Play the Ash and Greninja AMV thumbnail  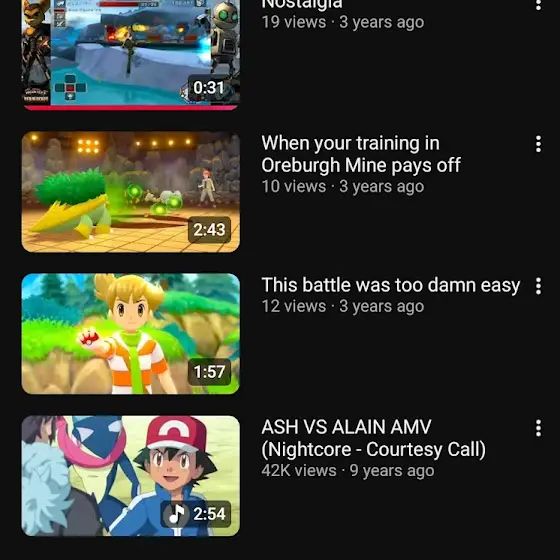click(131, 476)
